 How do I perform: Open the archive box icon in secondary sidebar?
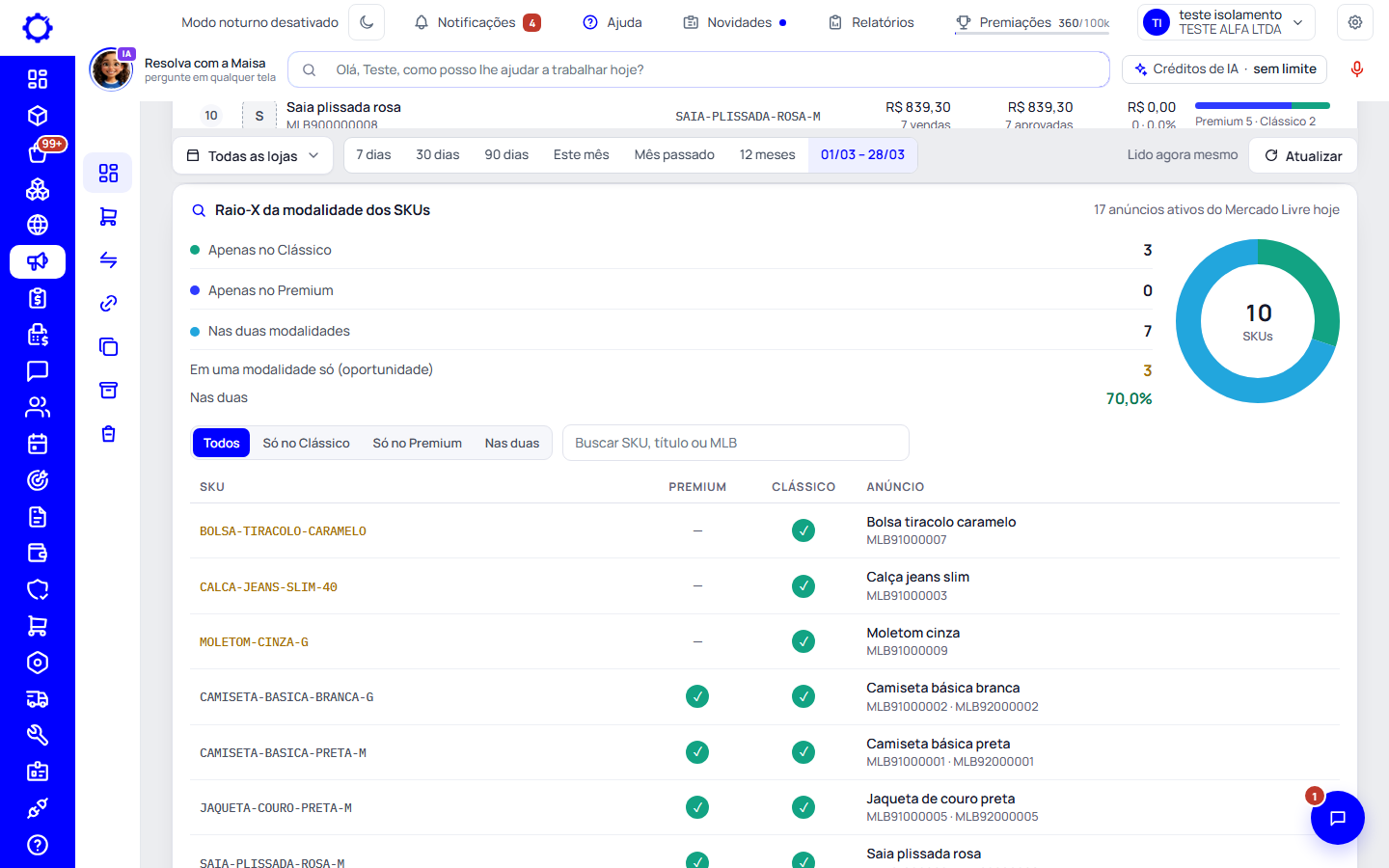pyautogui.click(x=108, y=391)
